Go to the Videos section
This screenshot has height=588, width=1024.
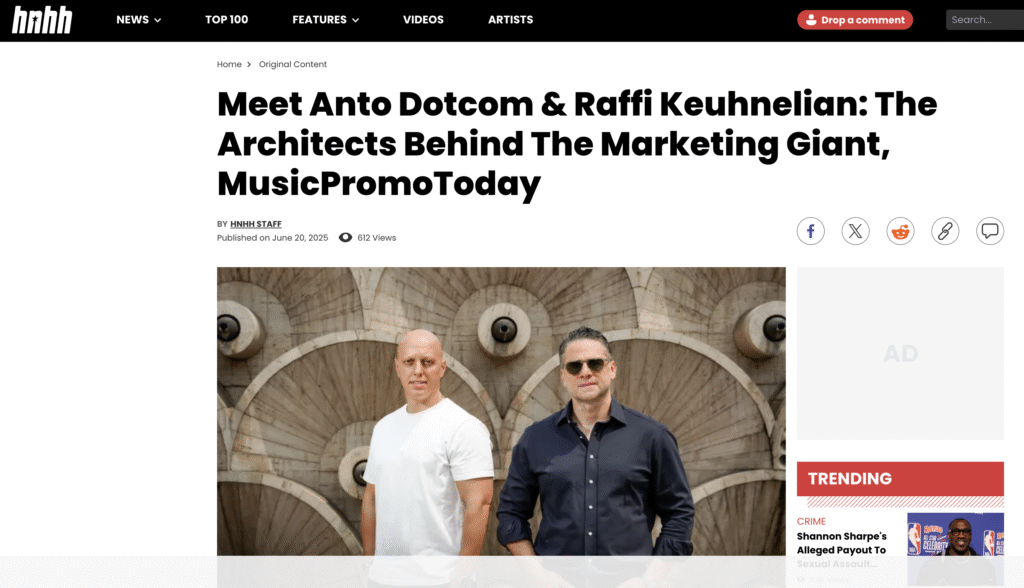pyautogui.click(x=423, y=20)
